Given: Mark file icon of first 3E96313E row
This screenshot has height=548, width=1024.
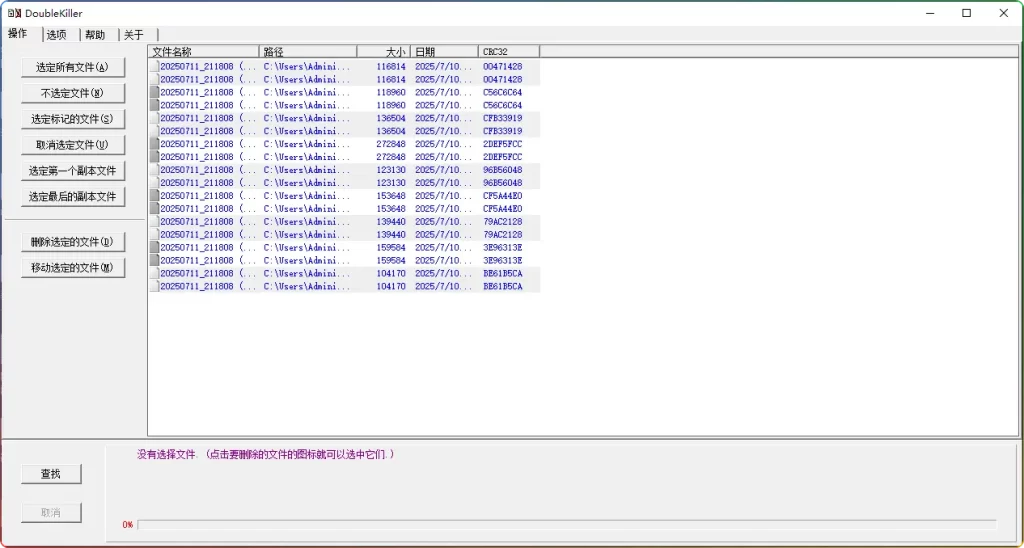Looking at the screenshot, I should pos(154,248).
